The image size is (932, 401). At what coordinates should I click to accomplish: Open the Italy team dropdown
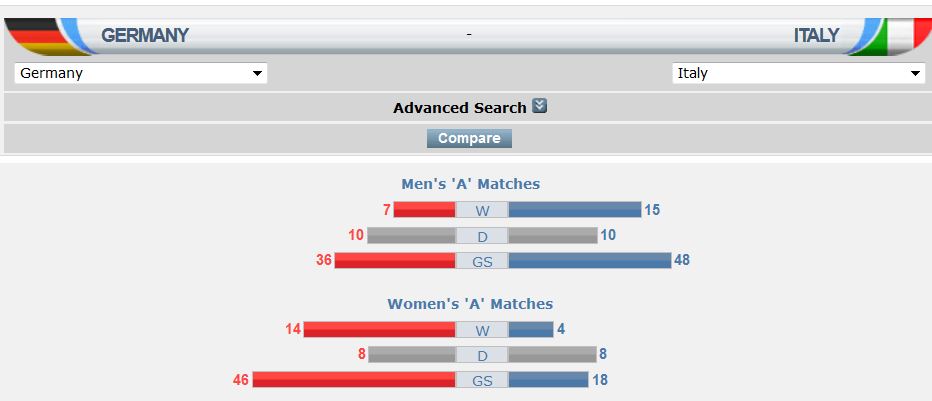coord(798,73)
